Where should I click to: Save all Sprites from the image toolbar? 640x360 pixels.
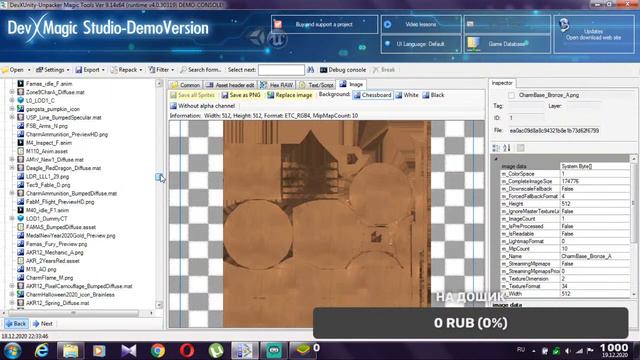pos(192,95)
